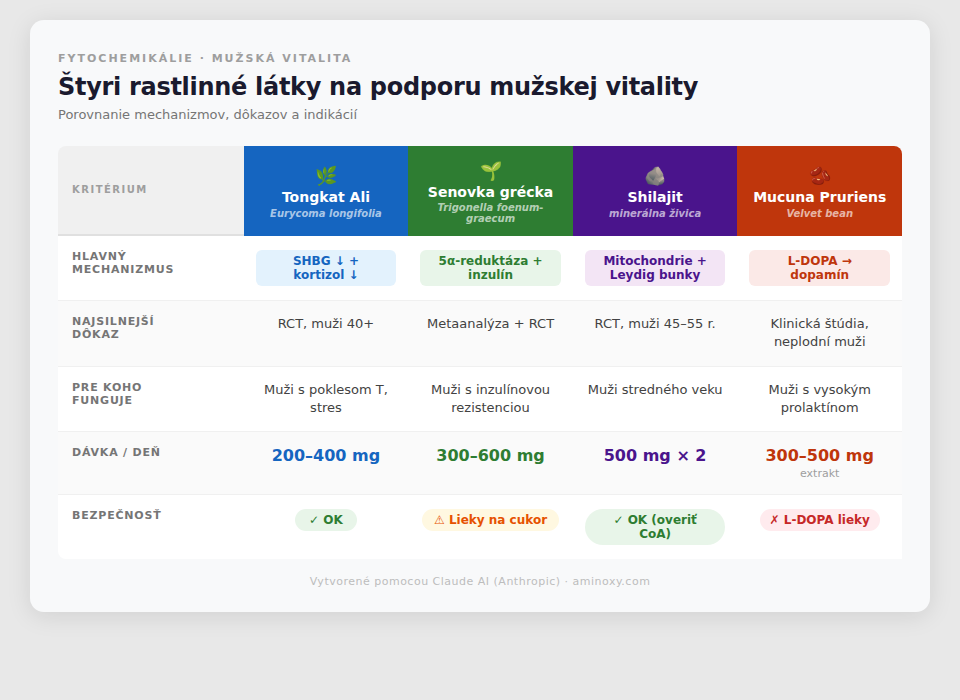Viewport: 960px width, 700px height.
Task: Click the HLAVNÝ MECHANIZMUS row label
Action: 122,263
